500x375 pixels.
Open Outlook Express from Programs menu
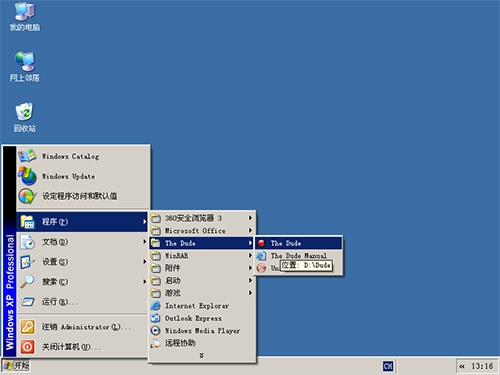point(202,318)
